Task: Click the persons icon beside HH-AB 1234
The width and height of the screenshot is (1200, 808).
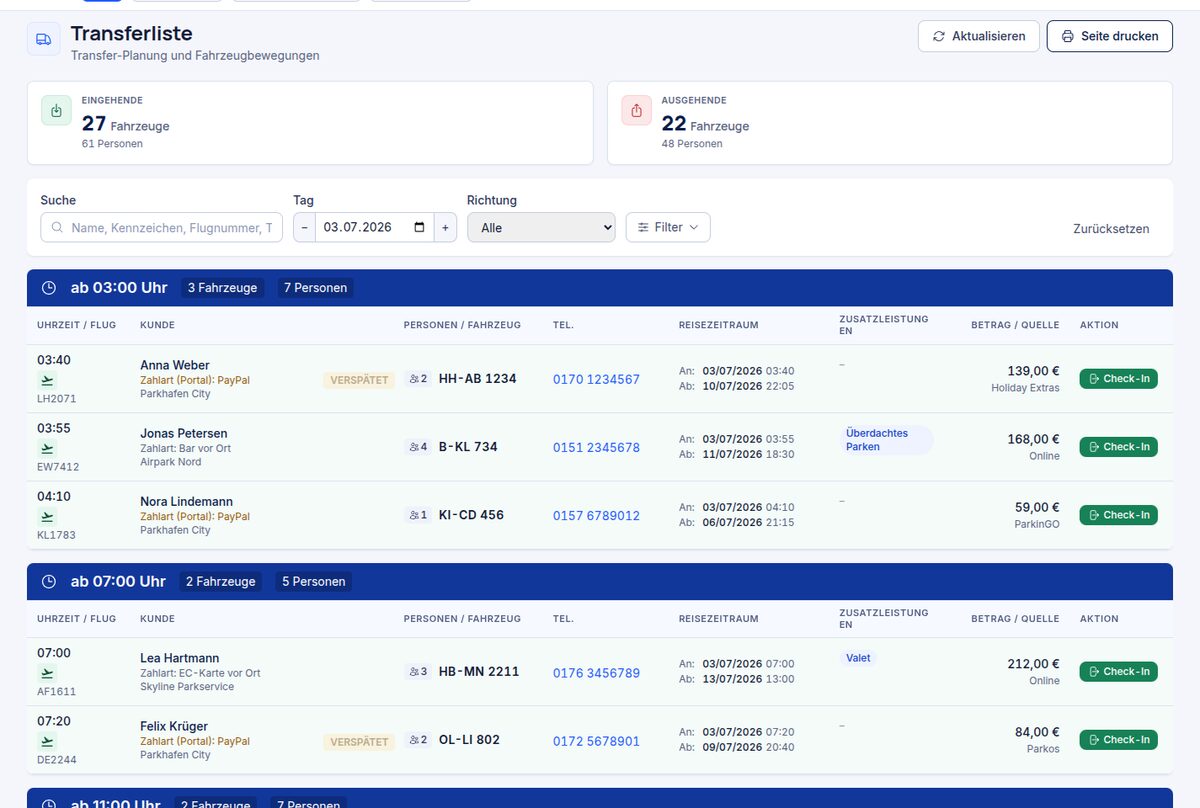Action: point(414,379)
